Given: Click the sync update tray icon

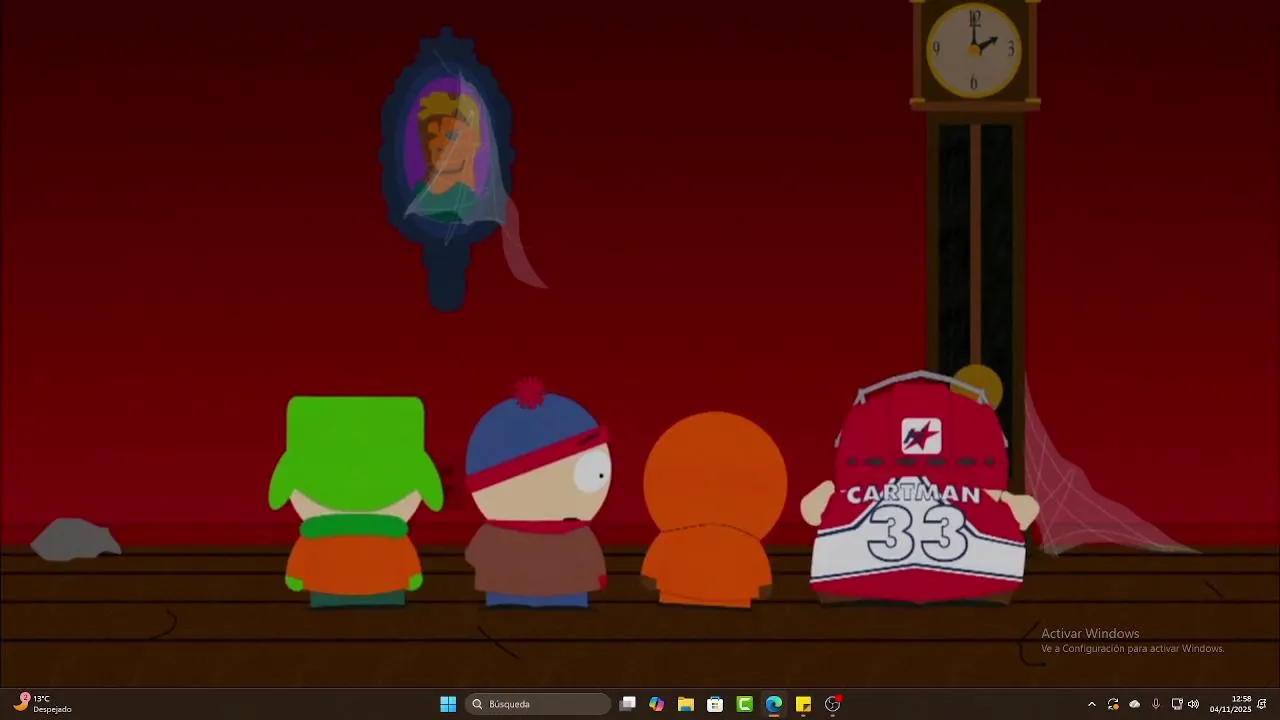Looking at the screenshot, I should [1113, 704].
